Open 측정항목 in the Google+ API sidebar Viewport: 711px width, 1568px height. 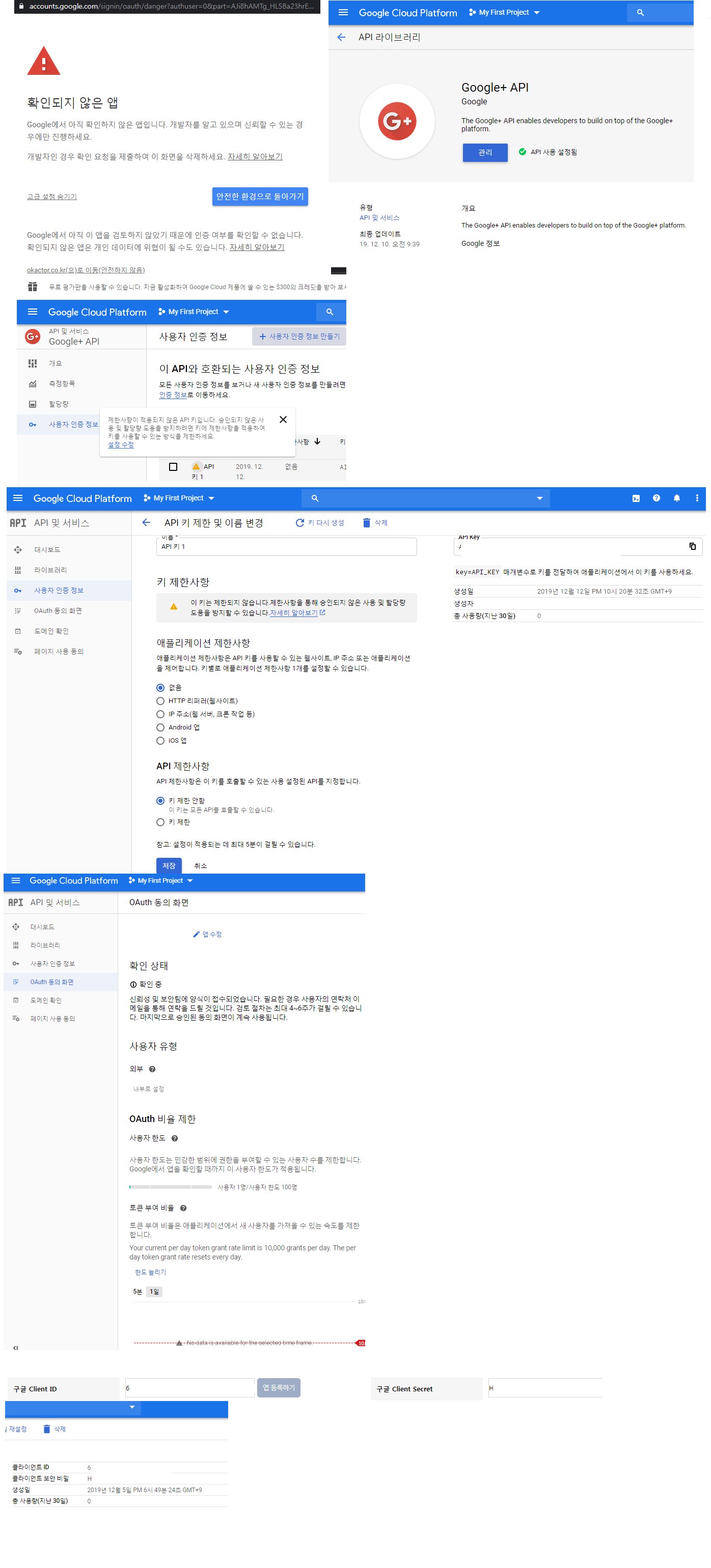tap(62, 383)
